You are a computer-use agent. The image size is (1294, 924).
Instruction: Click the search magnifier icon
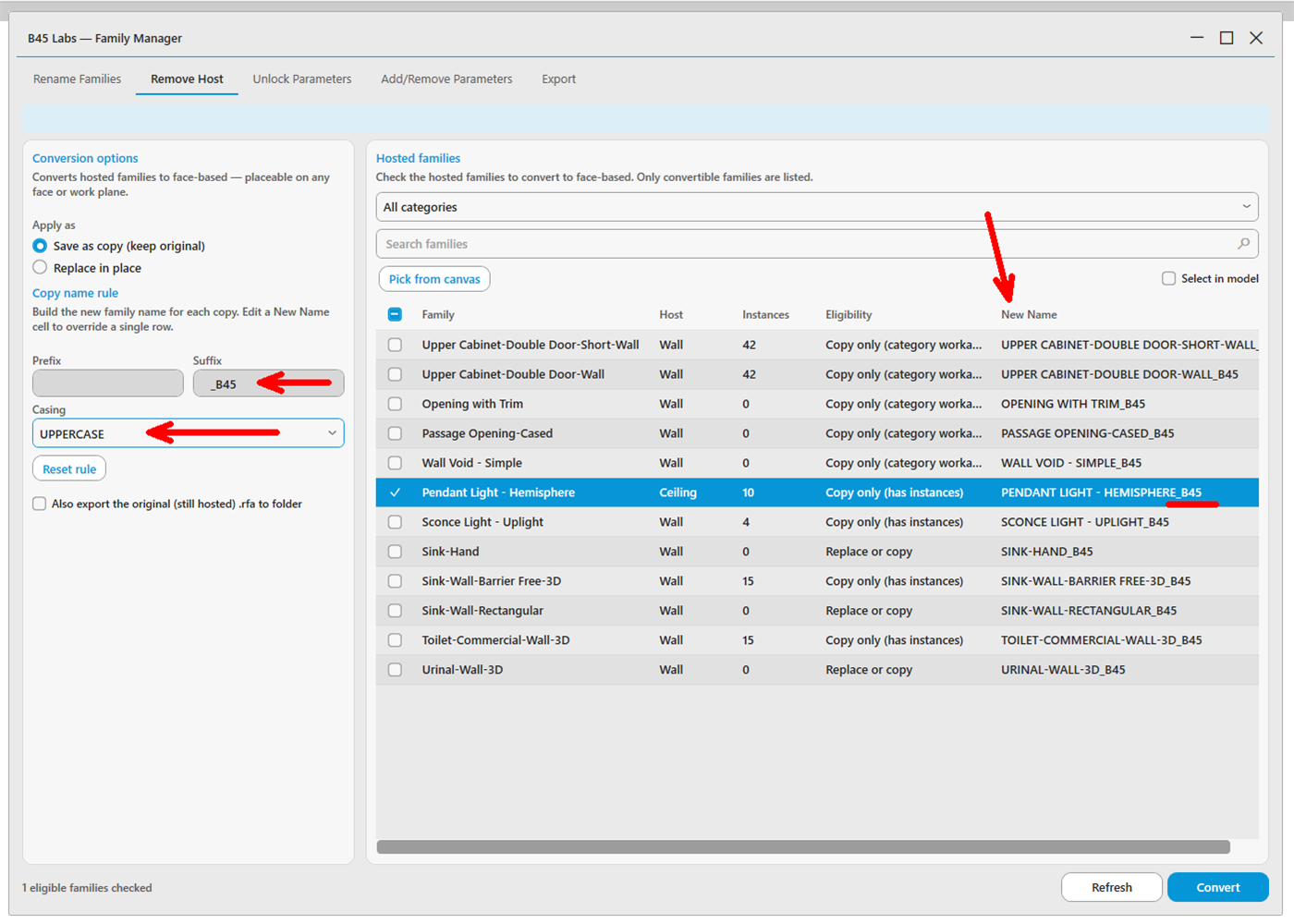coord(1243,244)
